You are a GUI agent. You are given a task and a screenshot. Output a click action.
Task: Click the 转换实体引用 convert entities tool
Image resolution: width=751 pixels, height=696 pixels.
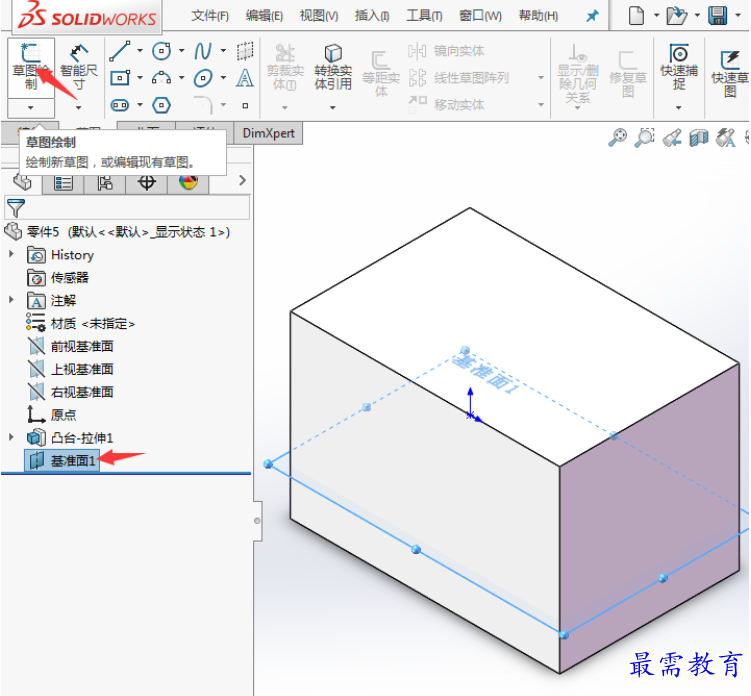pyautogui.click(x=333, y=67)
